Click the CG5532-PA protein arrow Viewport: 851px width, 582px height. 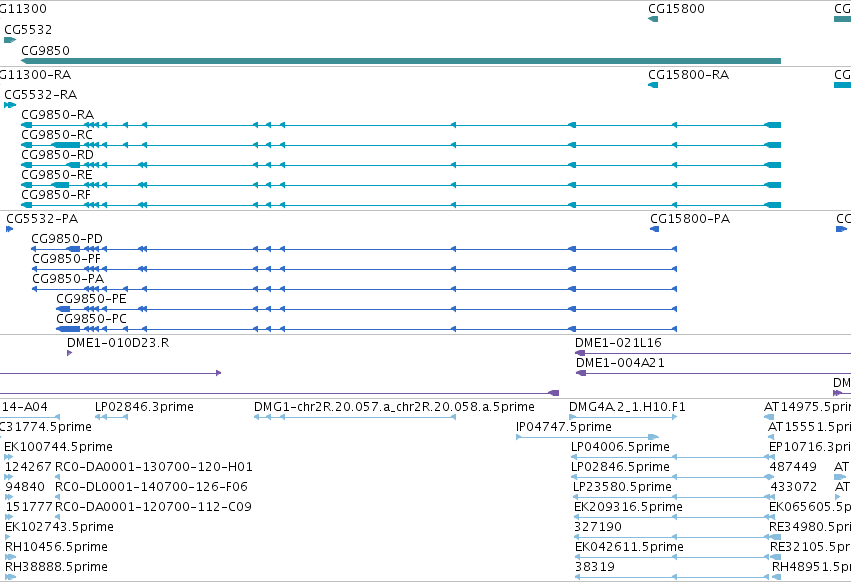[x=9, y=229]
